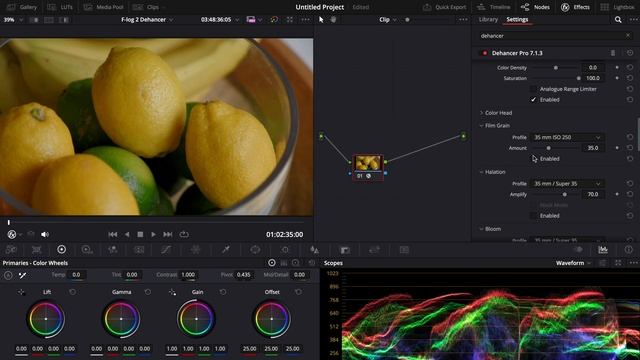Open node editor three-dot options menu
The height and width of the screenshot is (360, 640).
[463, 20]
